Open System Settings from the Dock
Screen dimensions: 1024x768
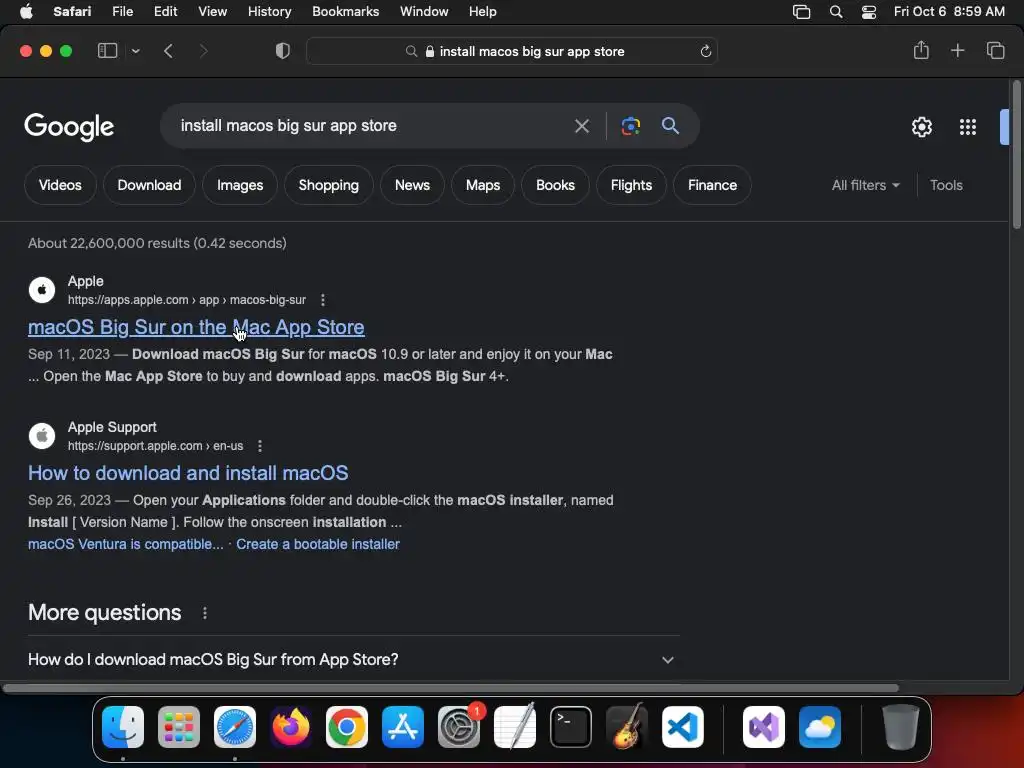tap(459, 727)
